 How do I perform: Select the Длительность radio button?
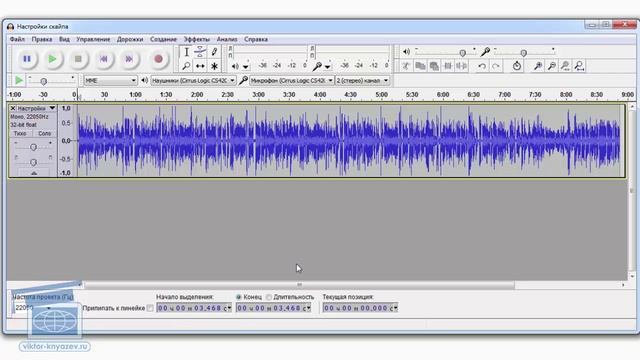click(269, 297)
